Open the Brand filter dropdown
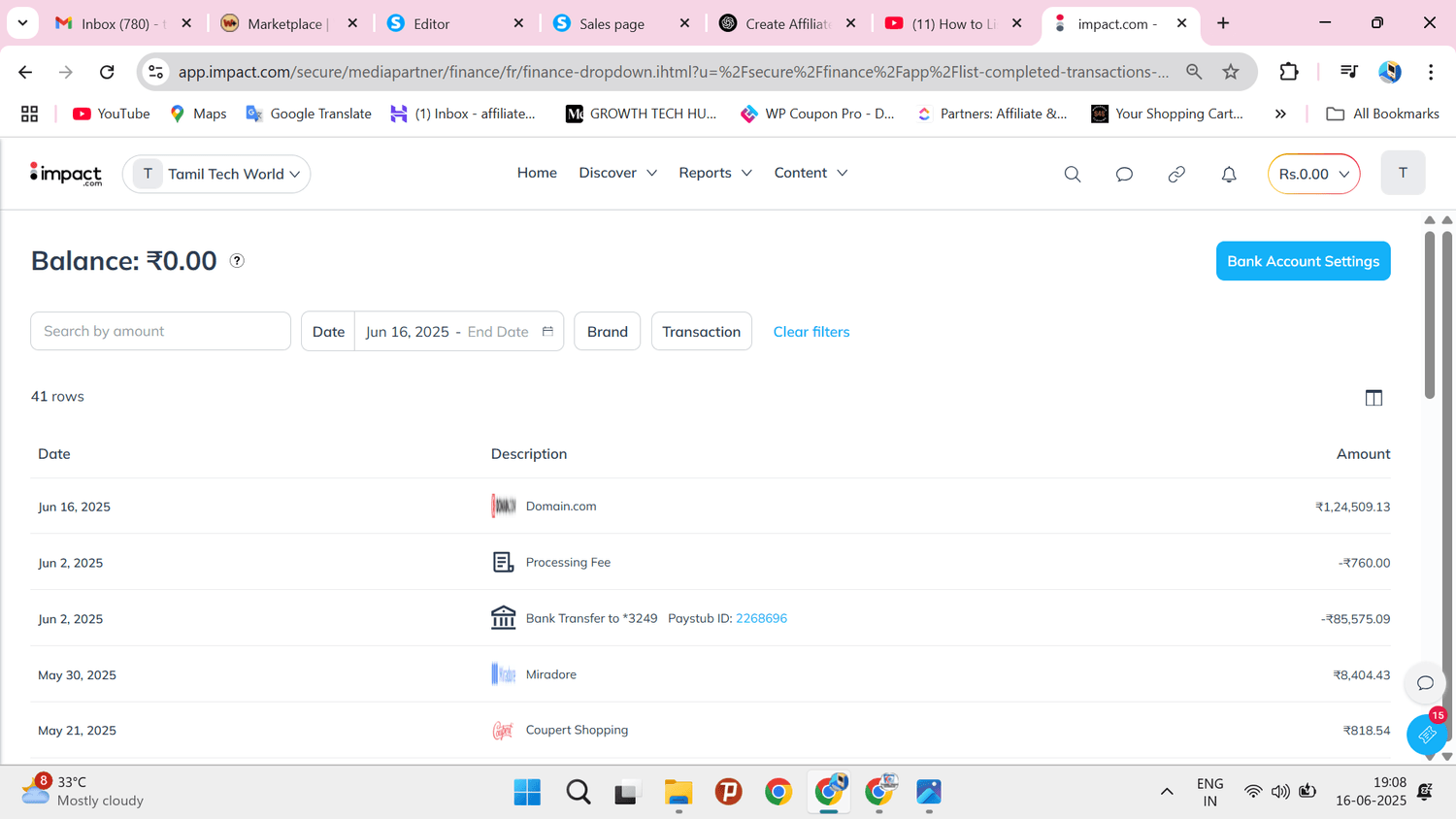The height and width of the screenshot is (819, 1456). coord(607,331)
